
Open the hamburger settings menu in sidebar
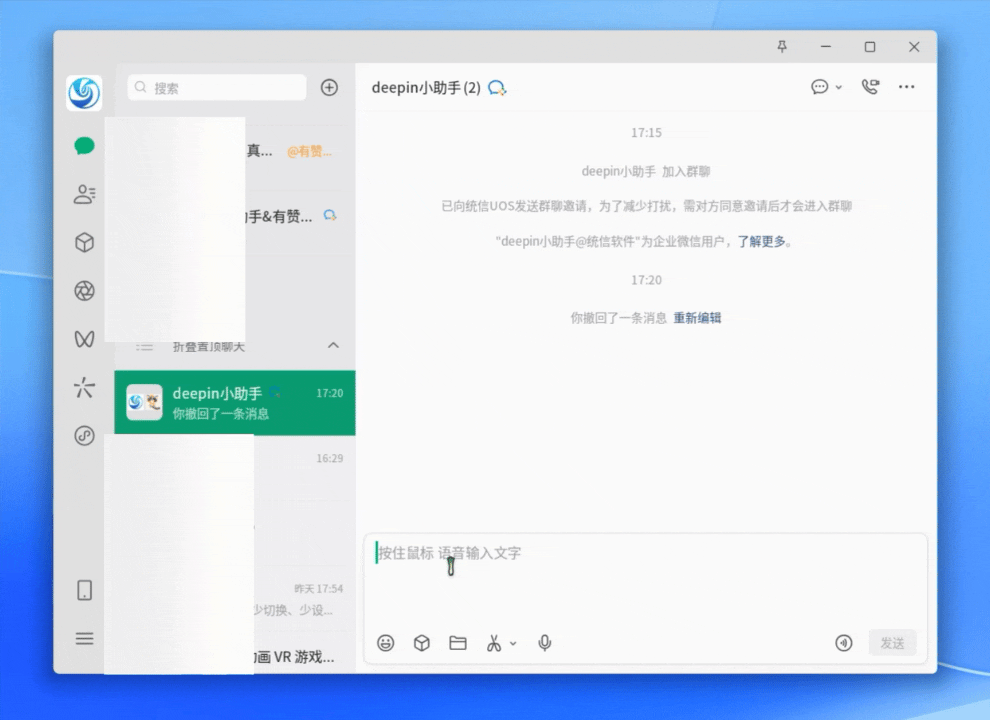click(x=84, y=639)
